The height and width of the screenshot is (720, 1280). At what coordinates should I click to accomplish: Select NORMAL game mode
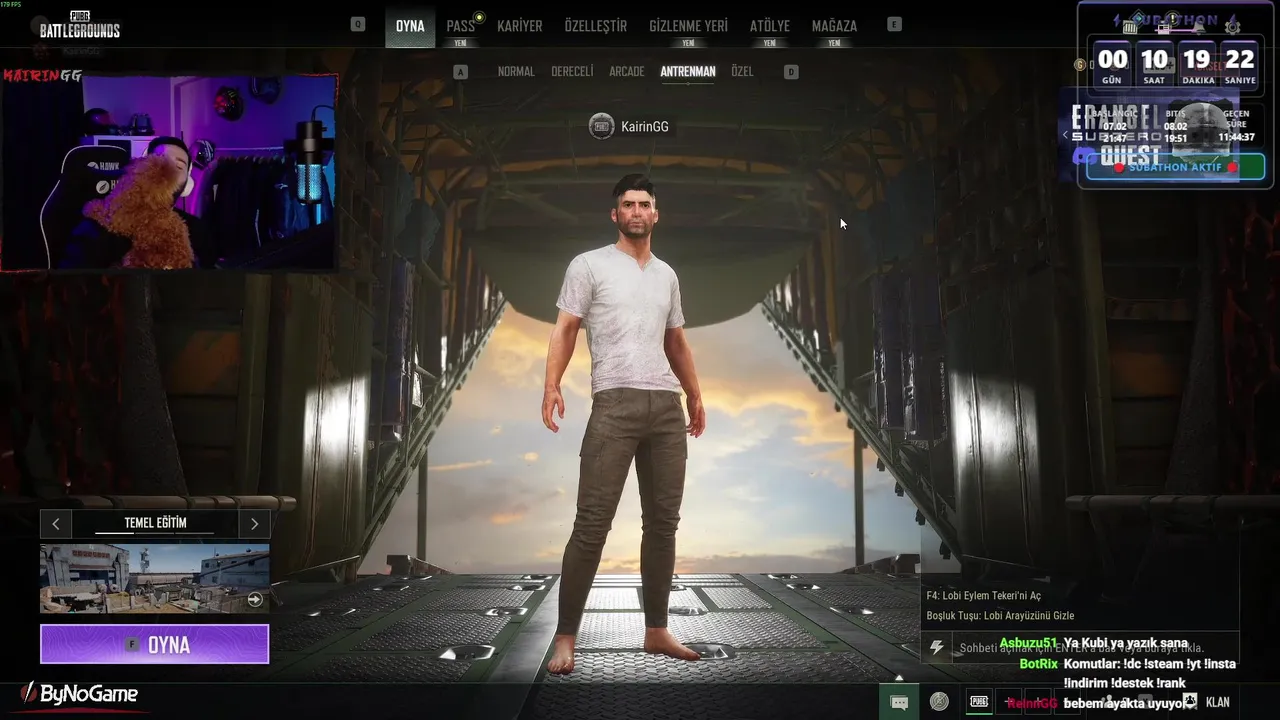[516, 72]
